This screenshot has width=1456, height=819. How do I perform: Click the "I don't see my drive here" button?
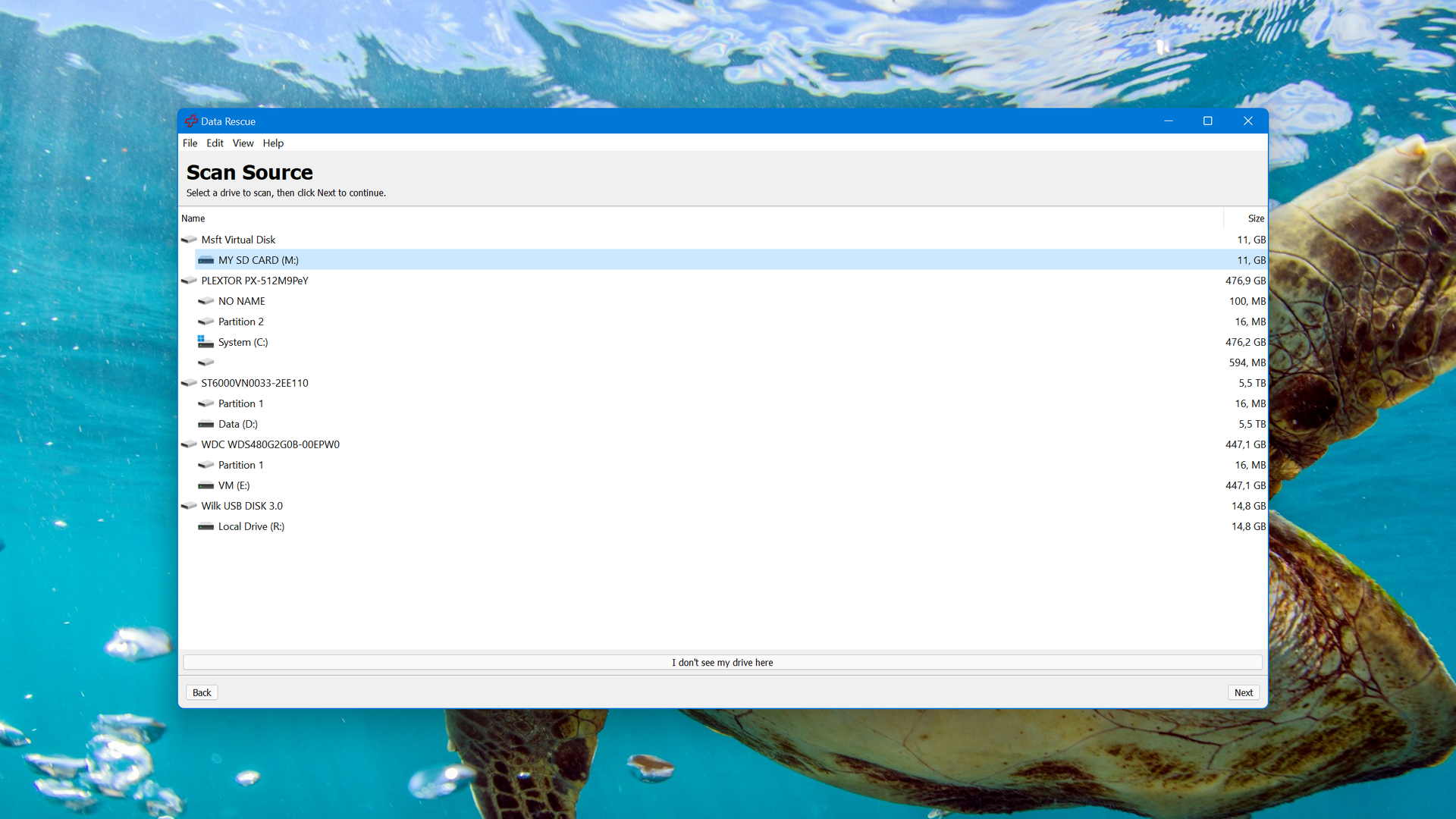[723, 663]
